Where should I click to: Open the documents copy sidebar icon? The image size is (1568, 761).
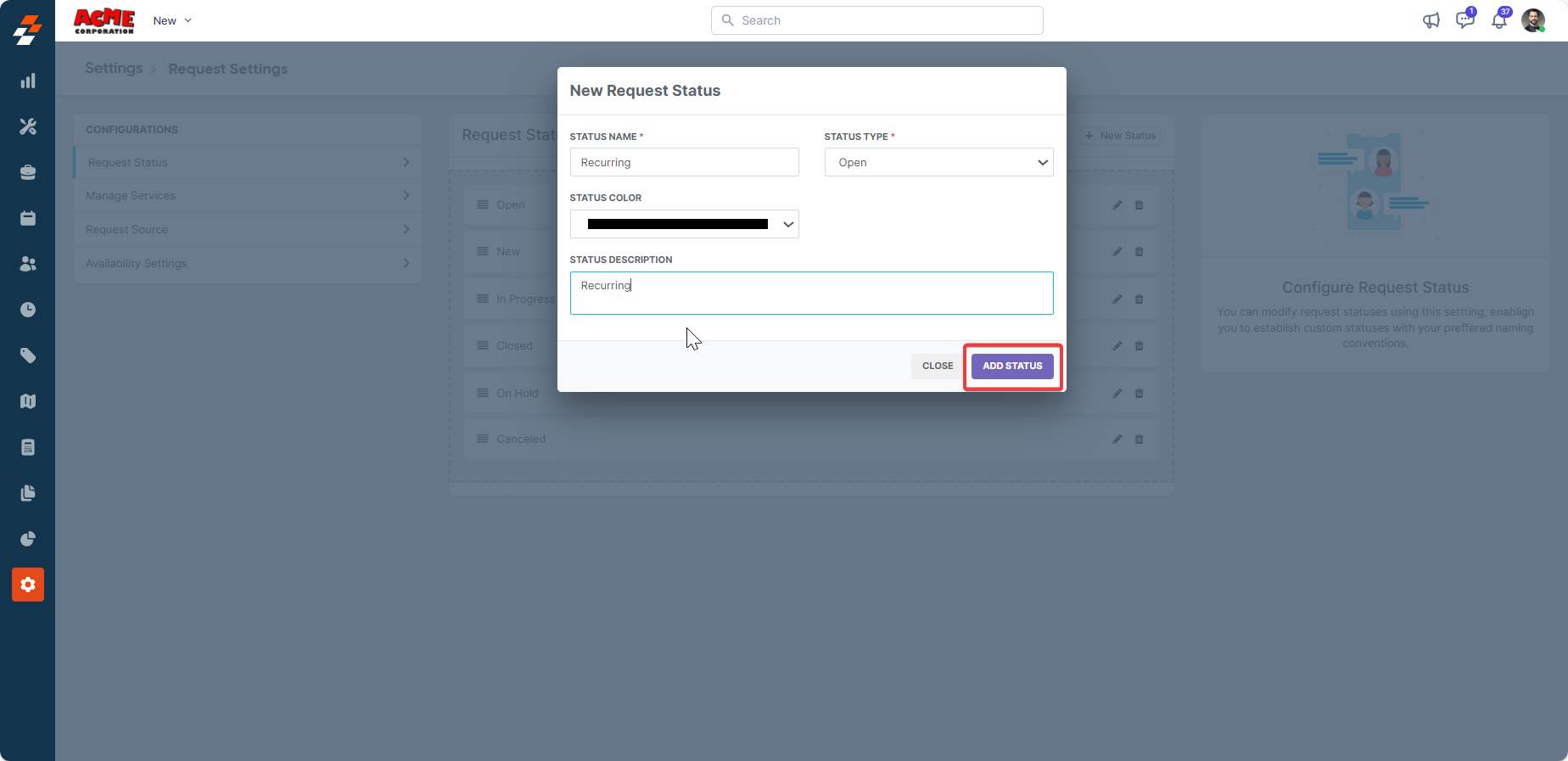pyautogui.click(x=28, y=493)
